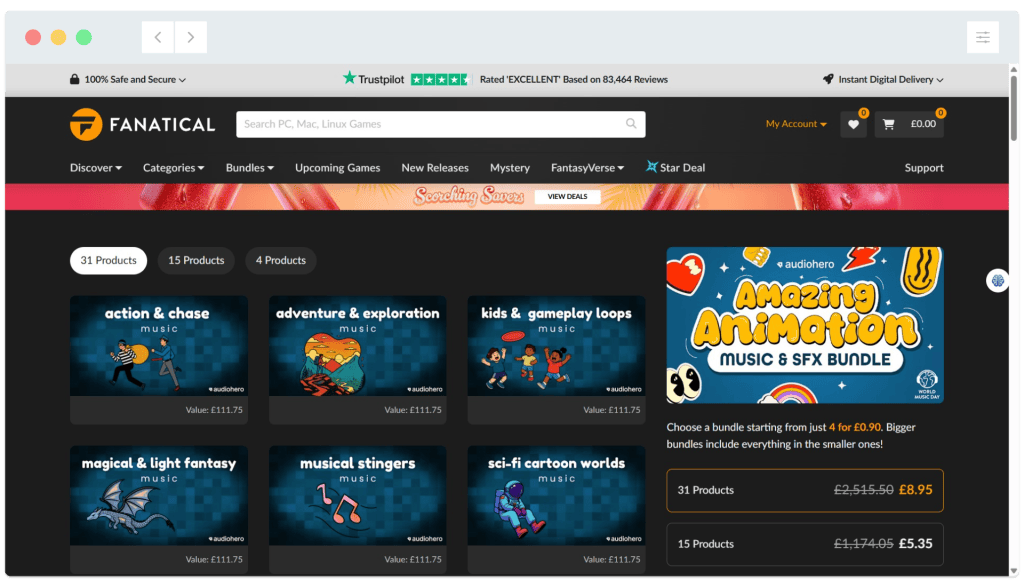Go to Upcoming Games

pos(338,168)
